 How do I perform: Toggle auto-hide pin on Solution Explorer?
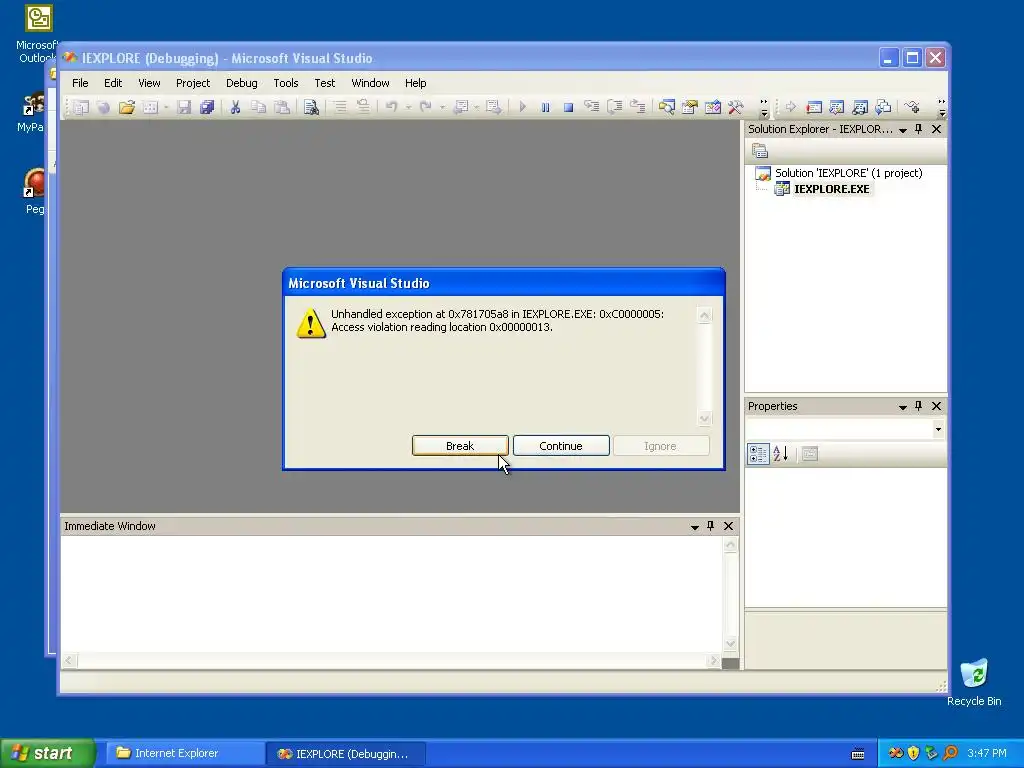tap(918, 129)
